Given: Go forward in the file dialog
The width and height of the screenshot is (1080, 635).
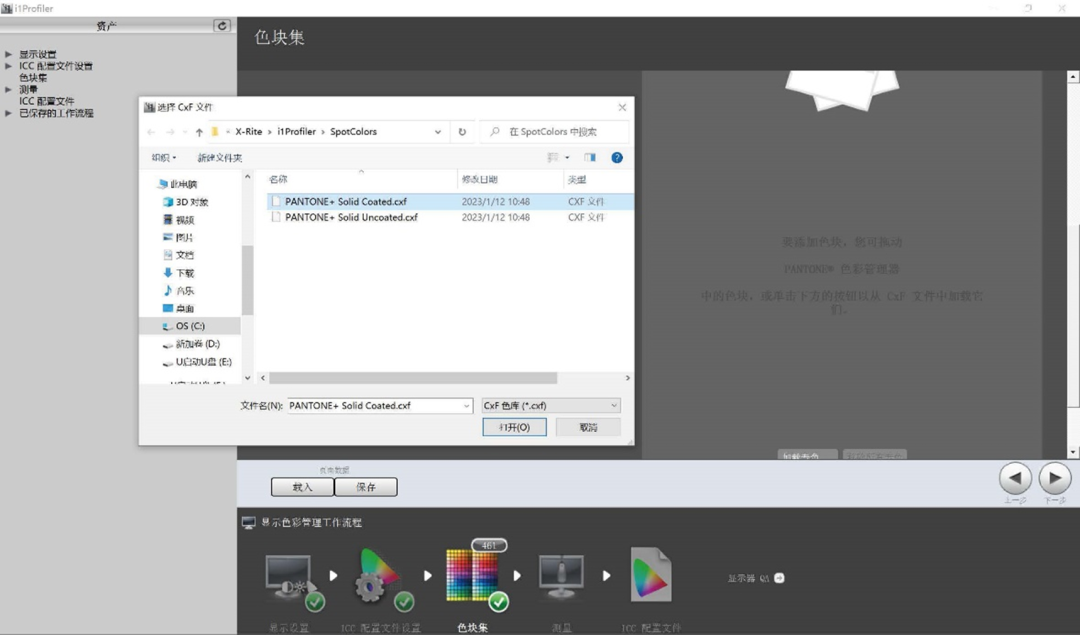Looking at the screenshot, I should pyautogui.click(x=170, y=132).
